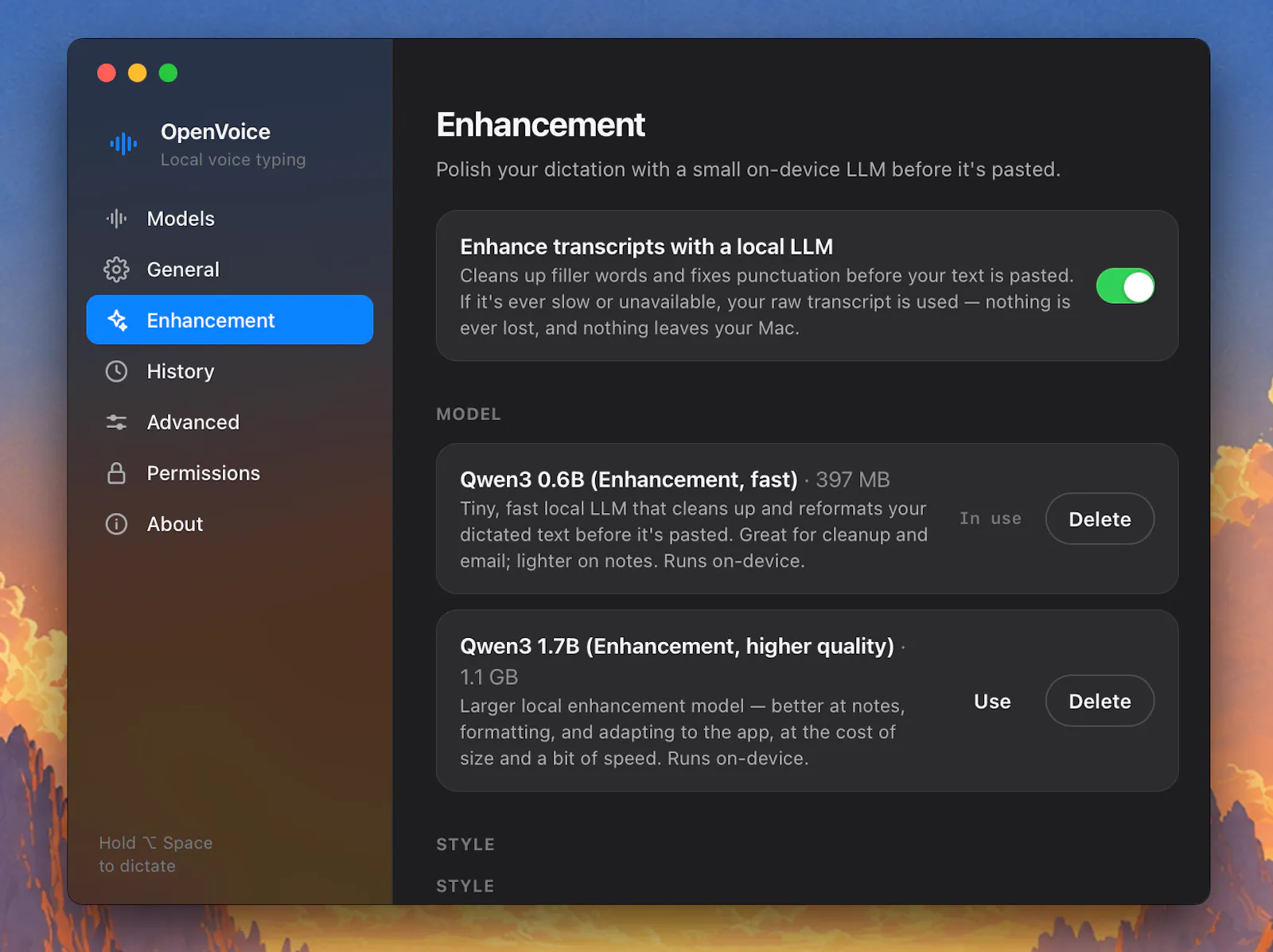Screen dimensions: 1273x952
Task: Click the In use label for Qwen3 0.6B
Action: [x=991, y=519]
